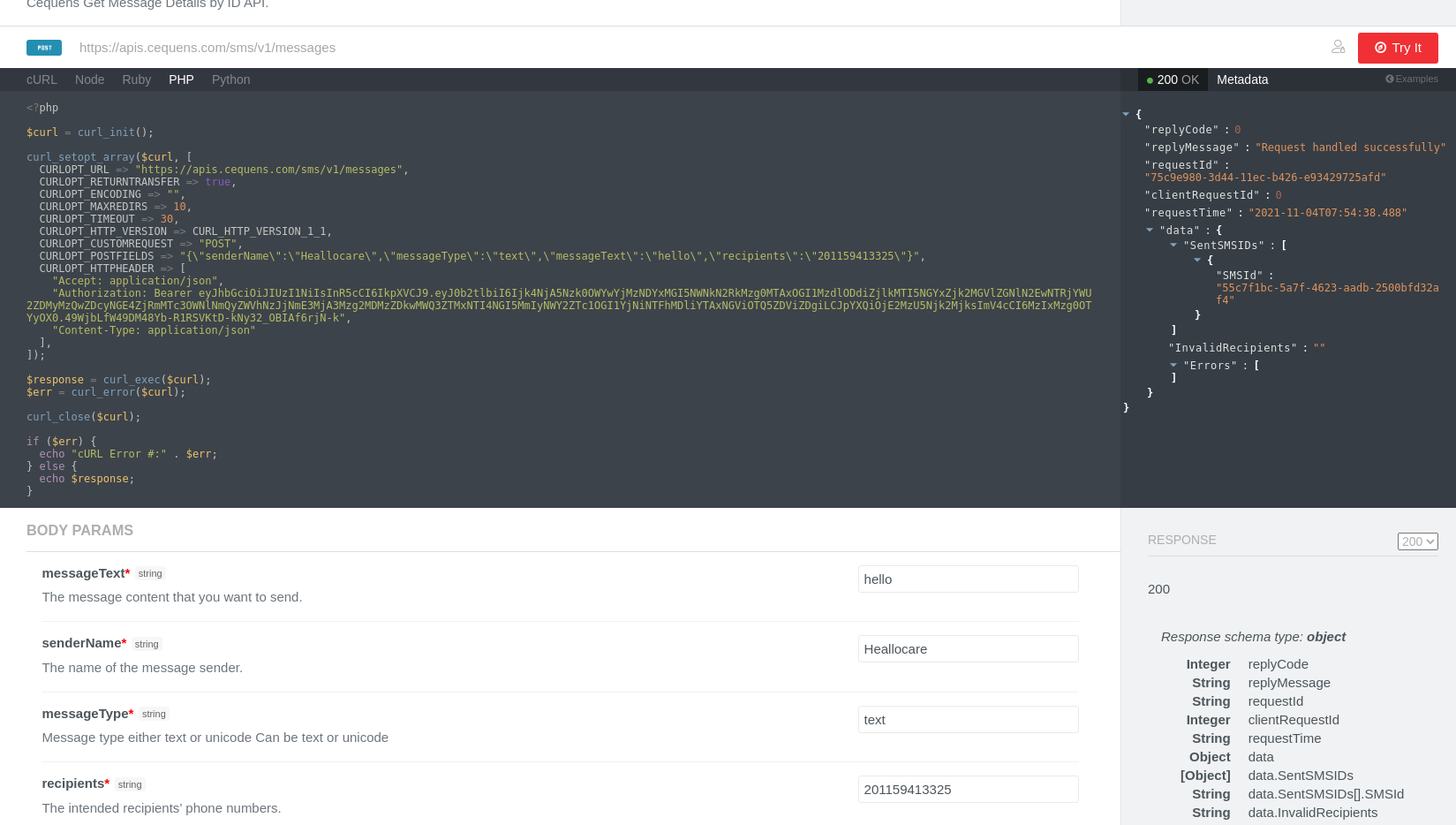Collapse the root JSON object arrow

point(1126,114)
